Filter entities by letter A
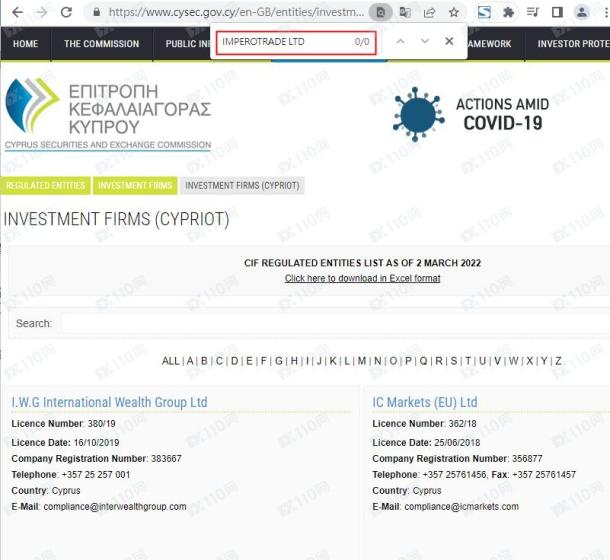 pyautogui.click(x=190, y=361)
